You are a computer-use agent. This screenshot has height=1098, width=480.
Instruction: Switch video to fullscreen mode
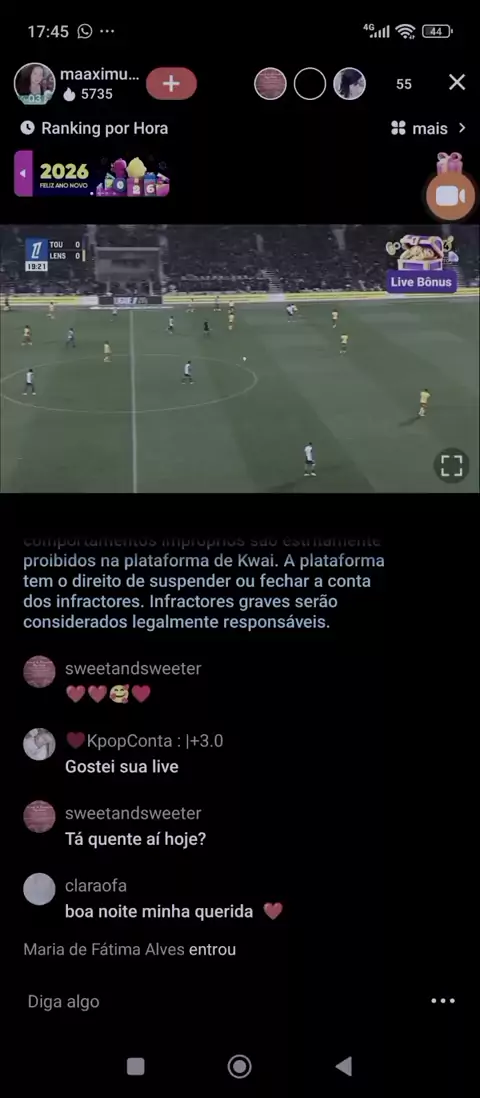click(x=451, y=466)
